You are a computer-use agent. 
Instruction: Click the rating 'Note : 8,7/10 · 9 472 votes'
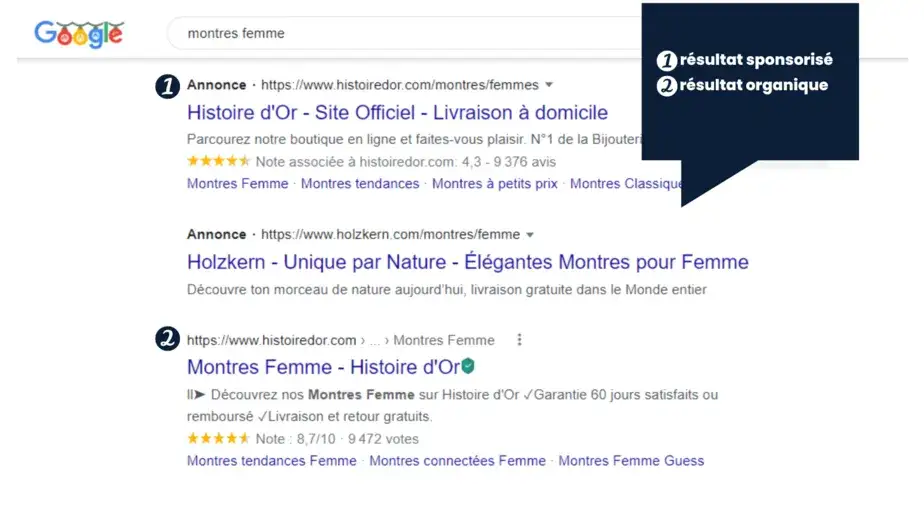coord(303,439)
